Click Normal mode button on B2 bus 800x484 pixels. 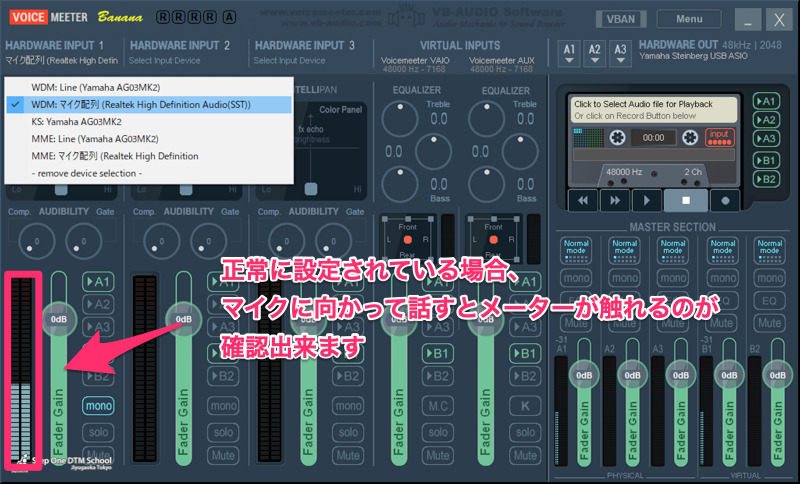tap(769, 249)
